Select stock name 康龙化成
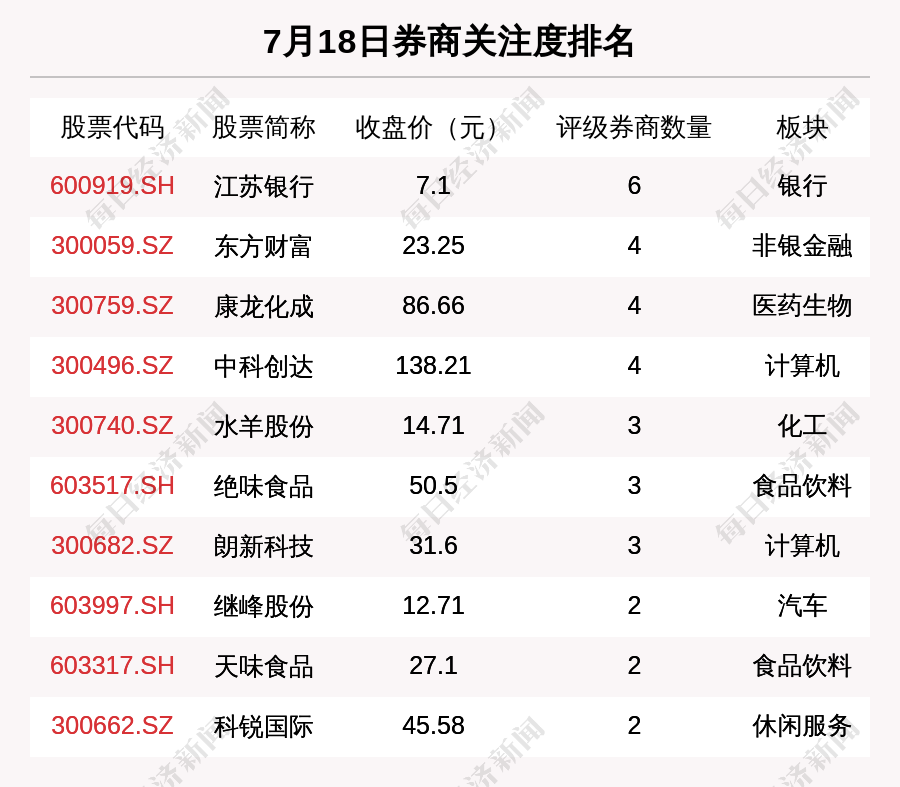The image size is (900, 787). pyautogui.click(x=263, y=307)
